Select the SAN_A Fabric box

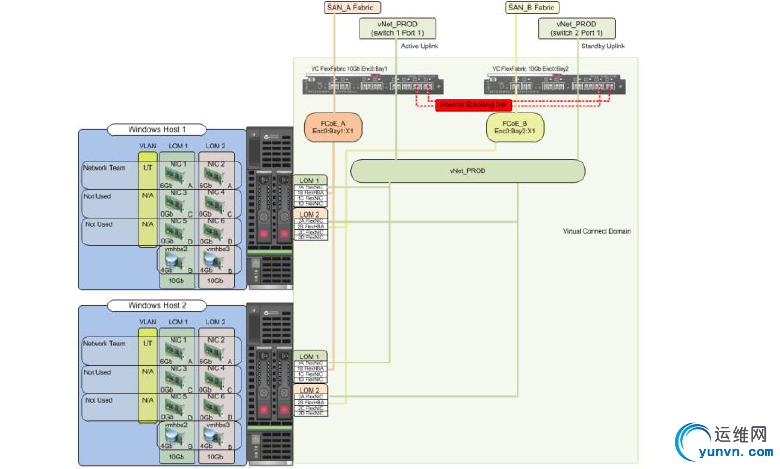click(x=352, y=7)
